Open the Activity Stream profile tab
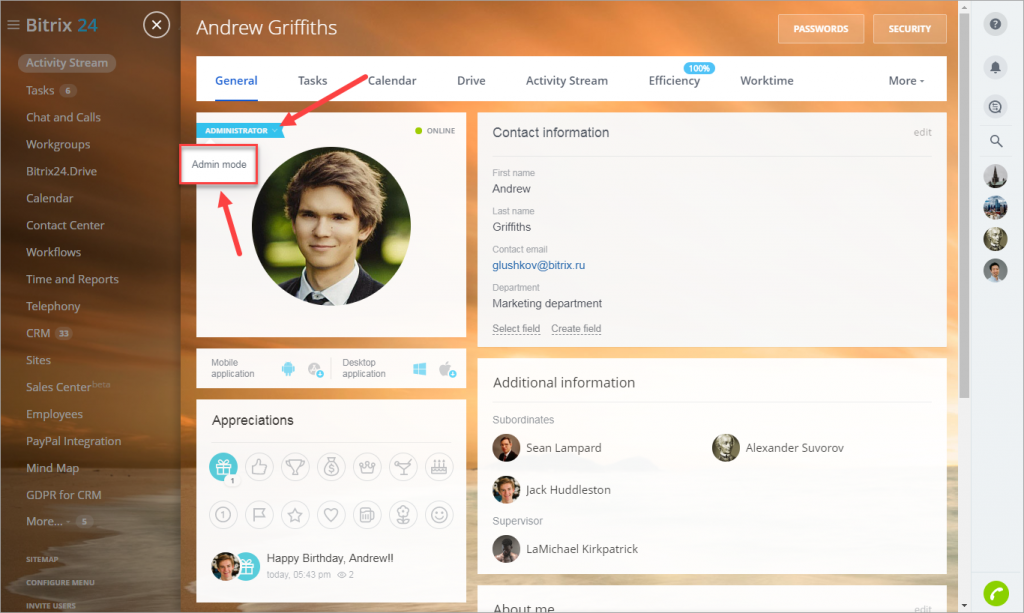 click(x=567, y=81)
